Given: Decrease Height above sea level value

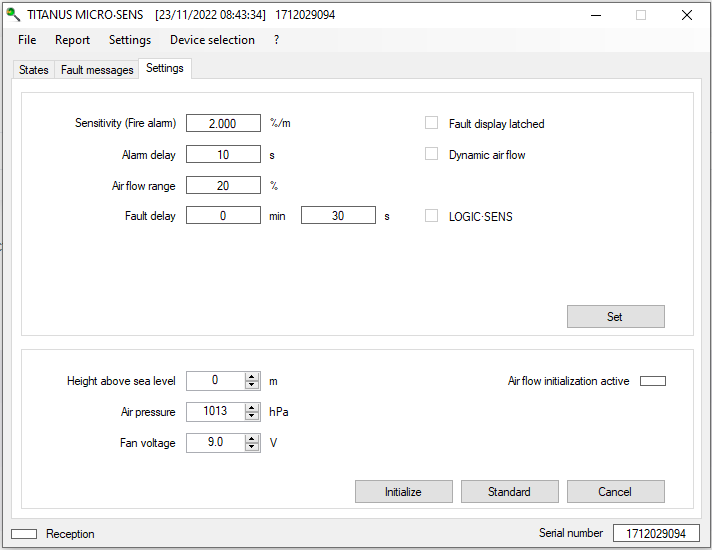Looking at the screenshot, I should tap(252, 385).
